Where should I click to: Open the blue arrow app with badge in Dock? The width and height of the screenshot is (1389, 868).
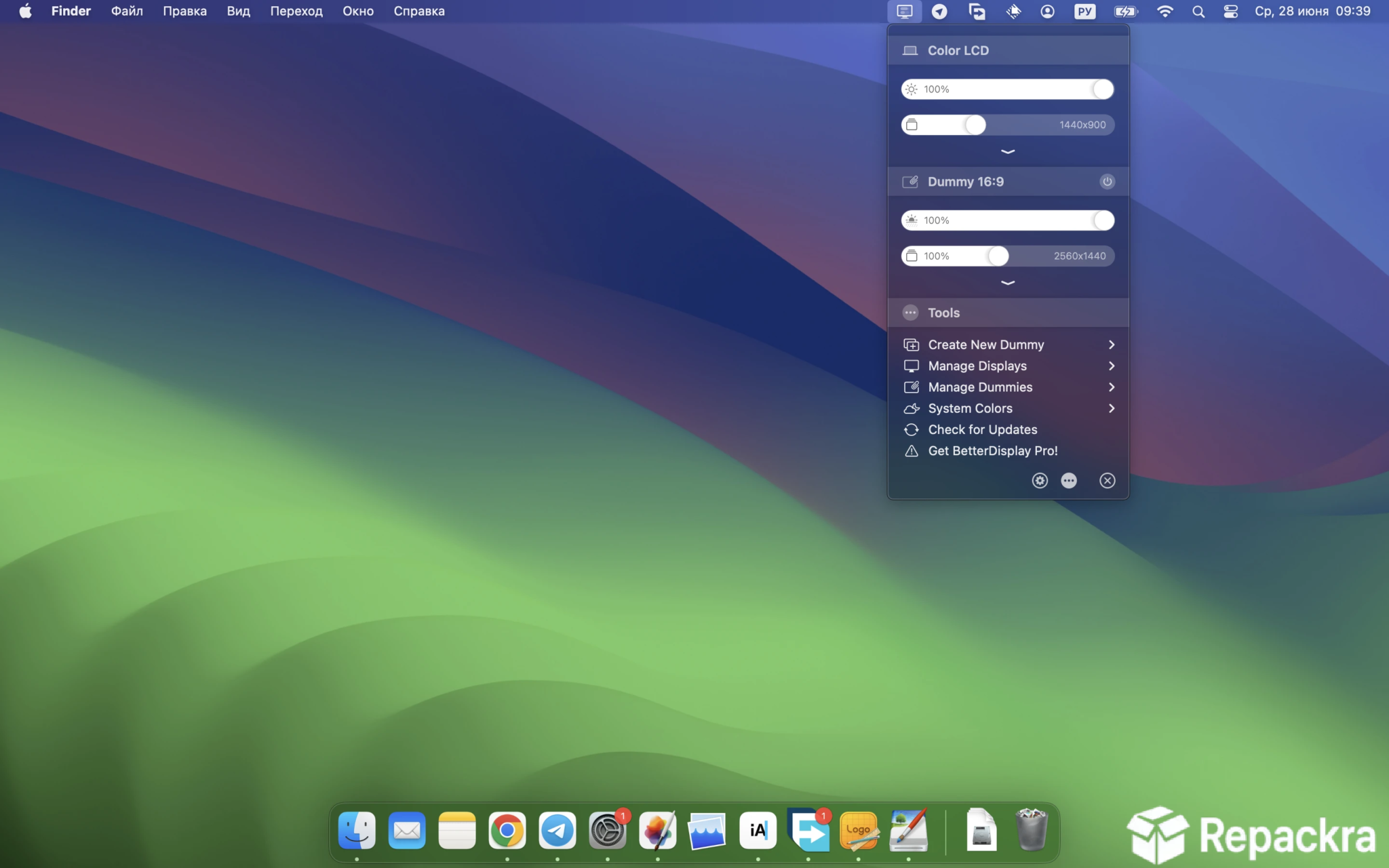(x=808, y=830)
